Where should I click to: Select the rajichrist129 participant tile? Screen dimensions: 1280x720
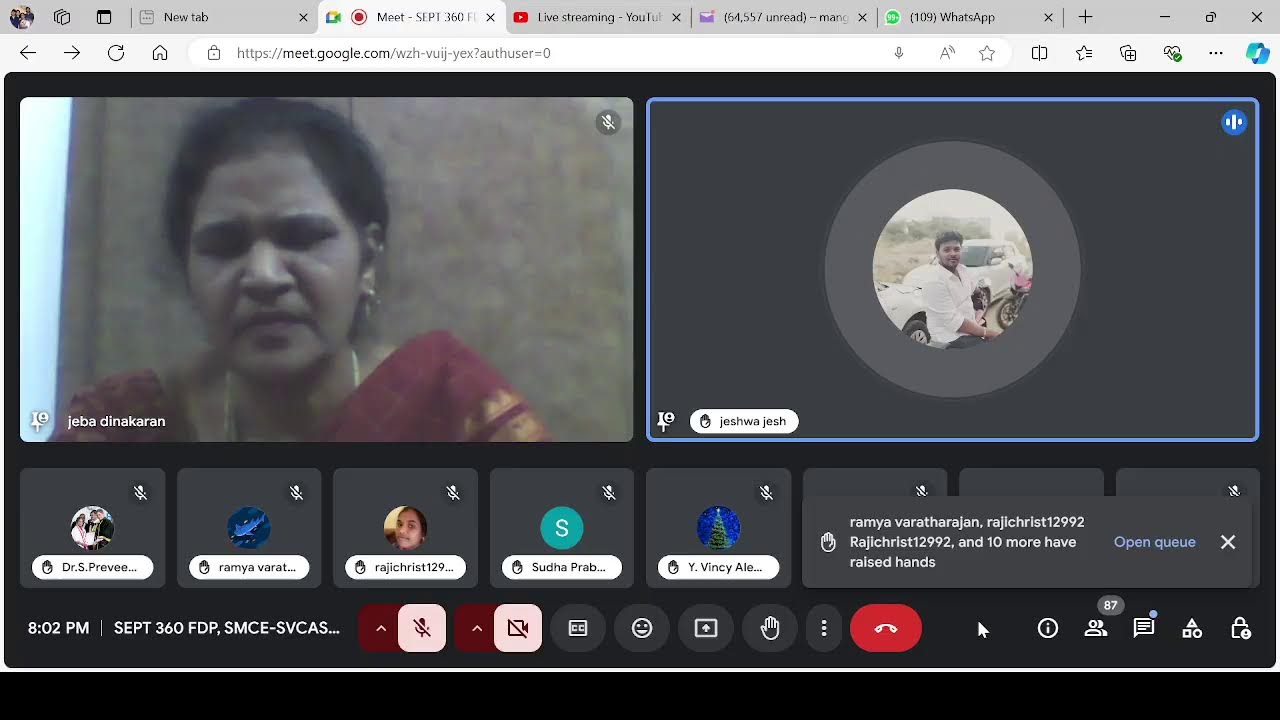405,528
